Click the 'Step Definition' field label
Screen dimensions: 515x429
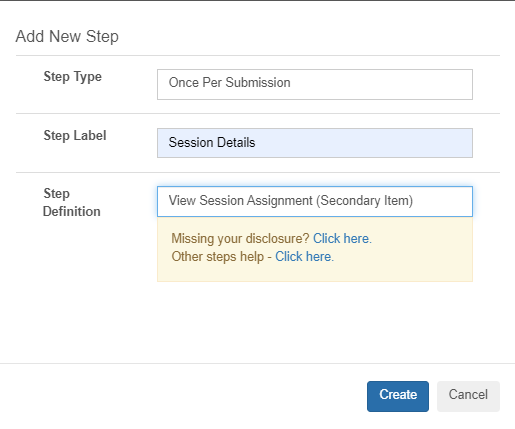coord(72,202)
